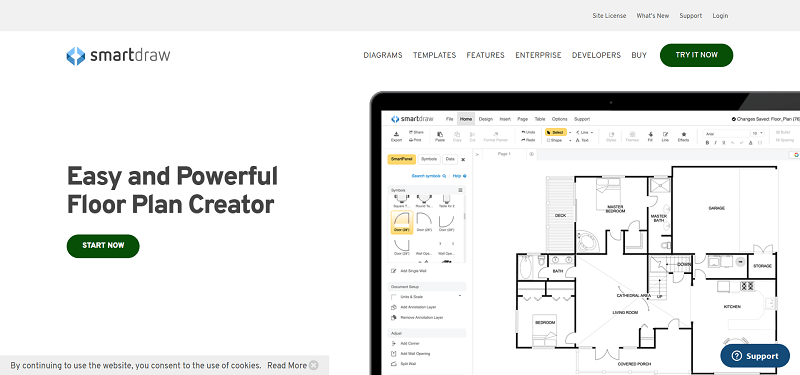Click the Help link in panel
This screenshot has width=800, height=375.
[459, 176]
